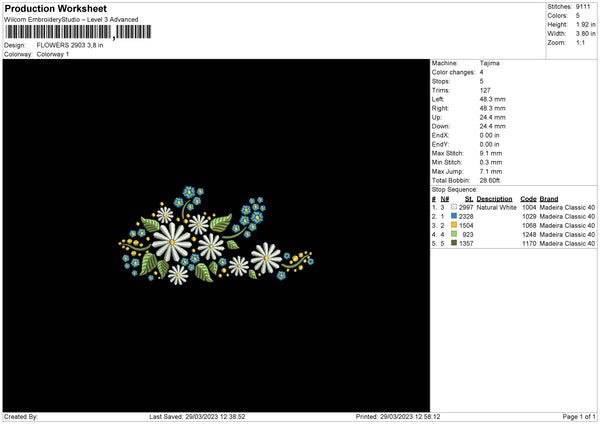
Task: Click the Stitches value '9111'
Action: point(583,7)
